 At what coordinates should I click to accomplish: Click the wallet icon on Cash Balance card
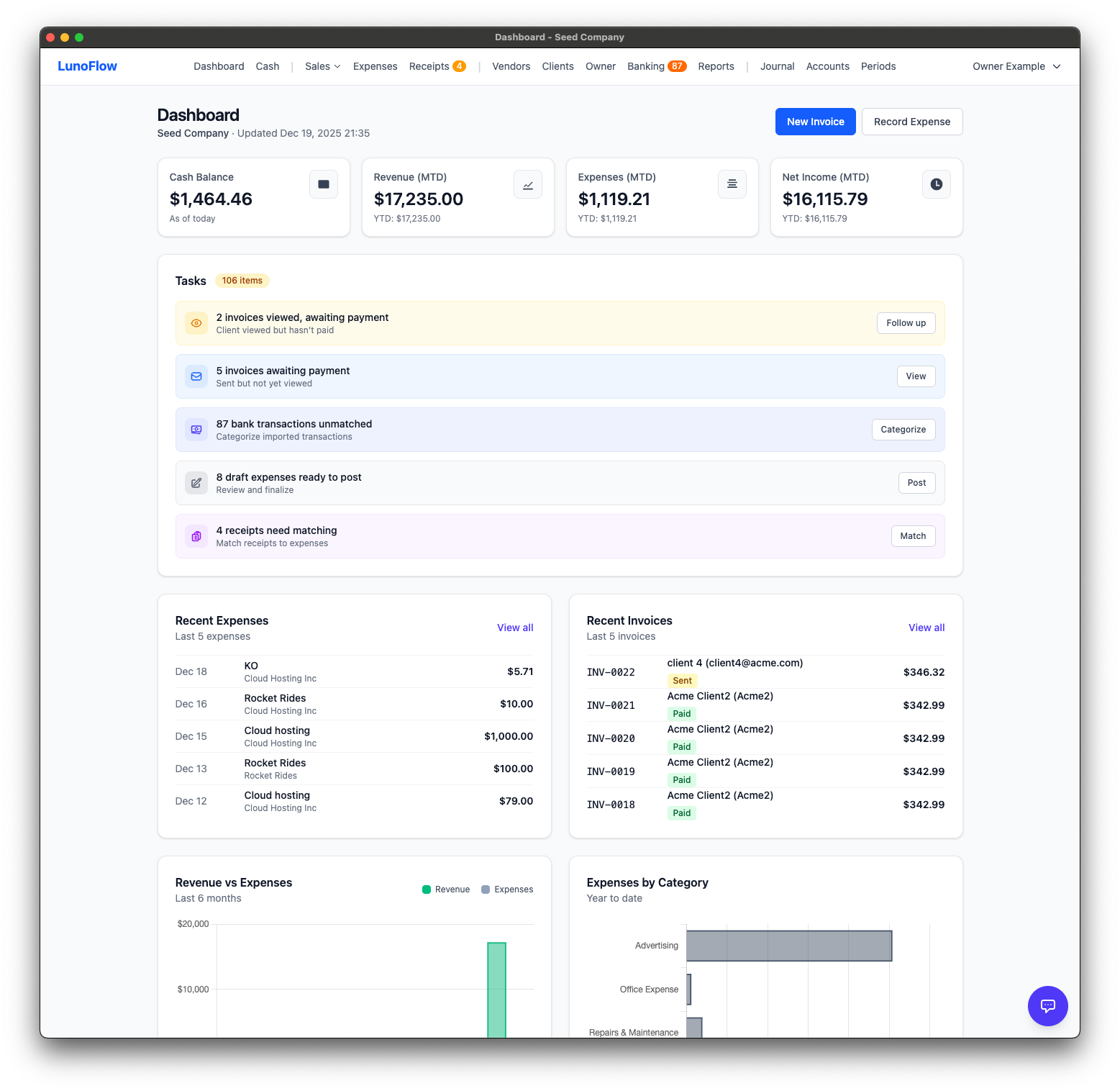tap(323, 184)
